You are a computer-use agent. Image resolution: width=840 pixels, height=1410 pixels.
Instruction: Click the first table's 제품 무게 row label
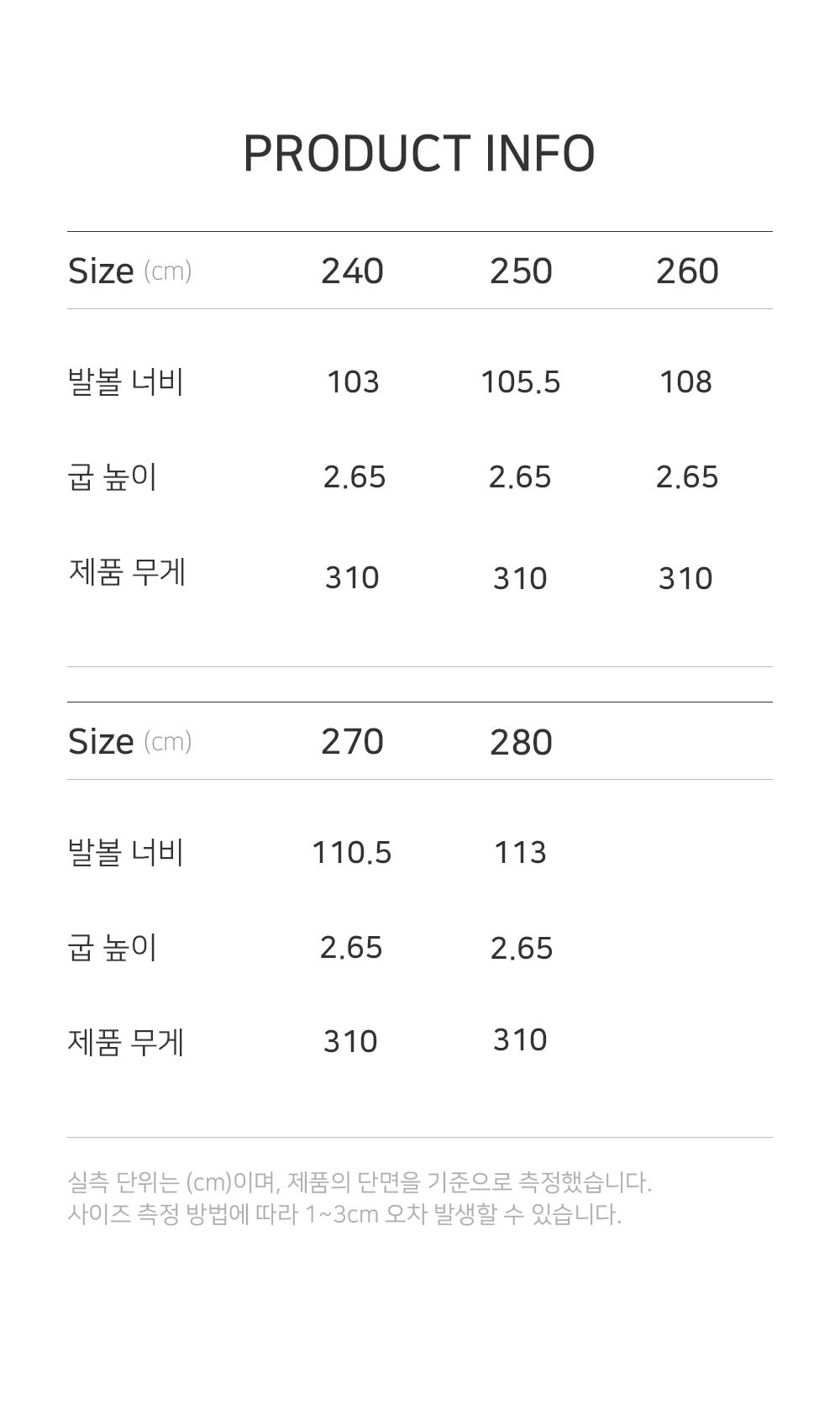[x=126, y=573]
